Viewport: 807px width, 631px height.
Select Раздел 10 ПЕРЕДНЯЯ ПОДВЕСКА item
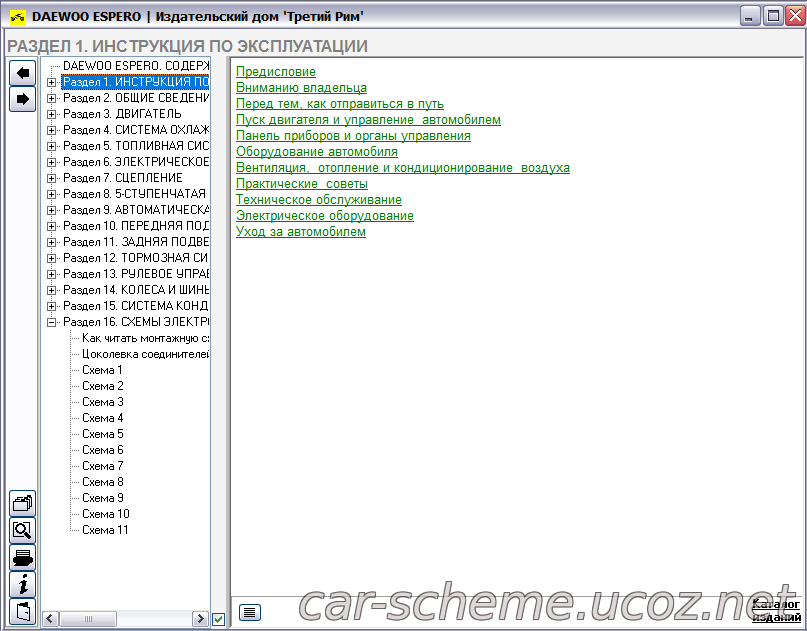[136, 226]
